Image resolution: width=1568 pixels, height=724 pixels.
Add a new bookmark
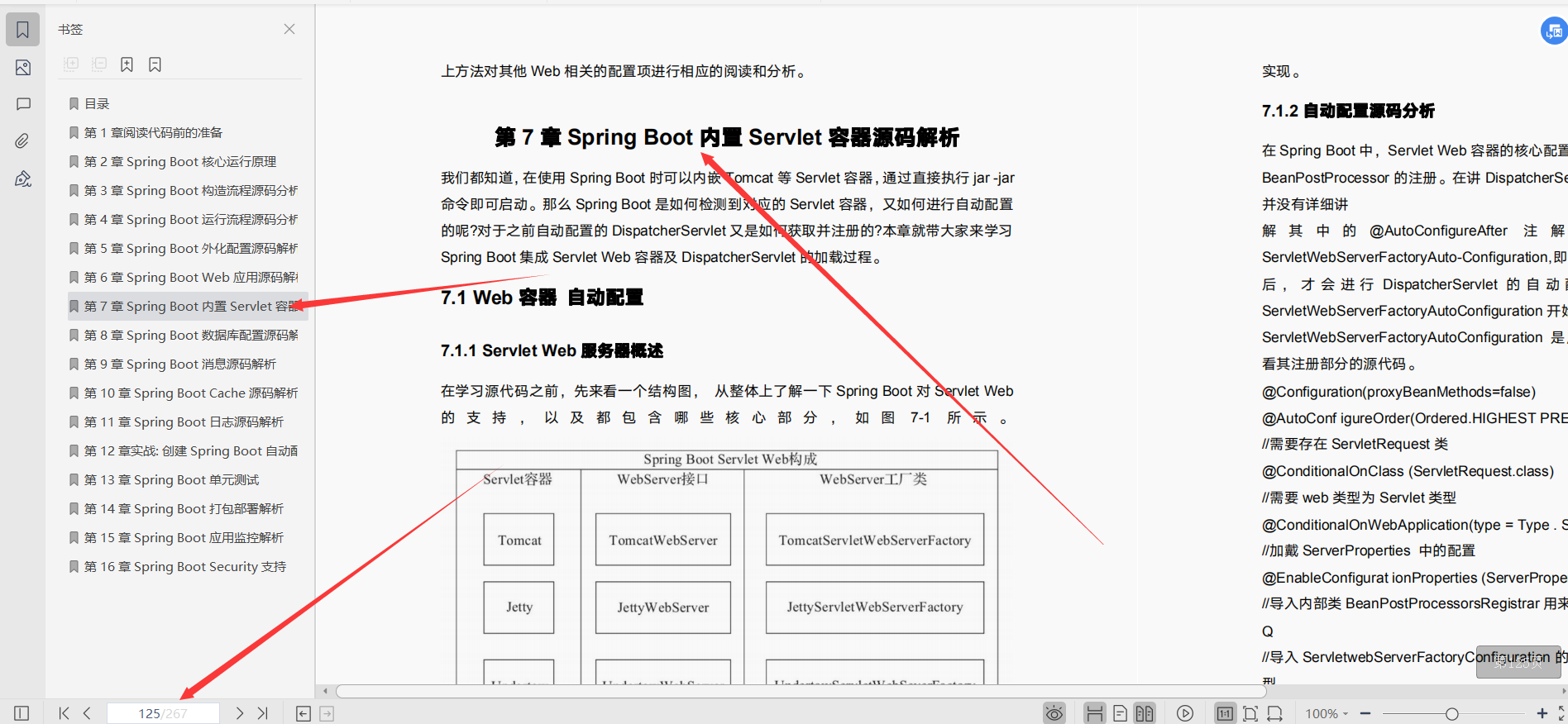click(127, 64)
